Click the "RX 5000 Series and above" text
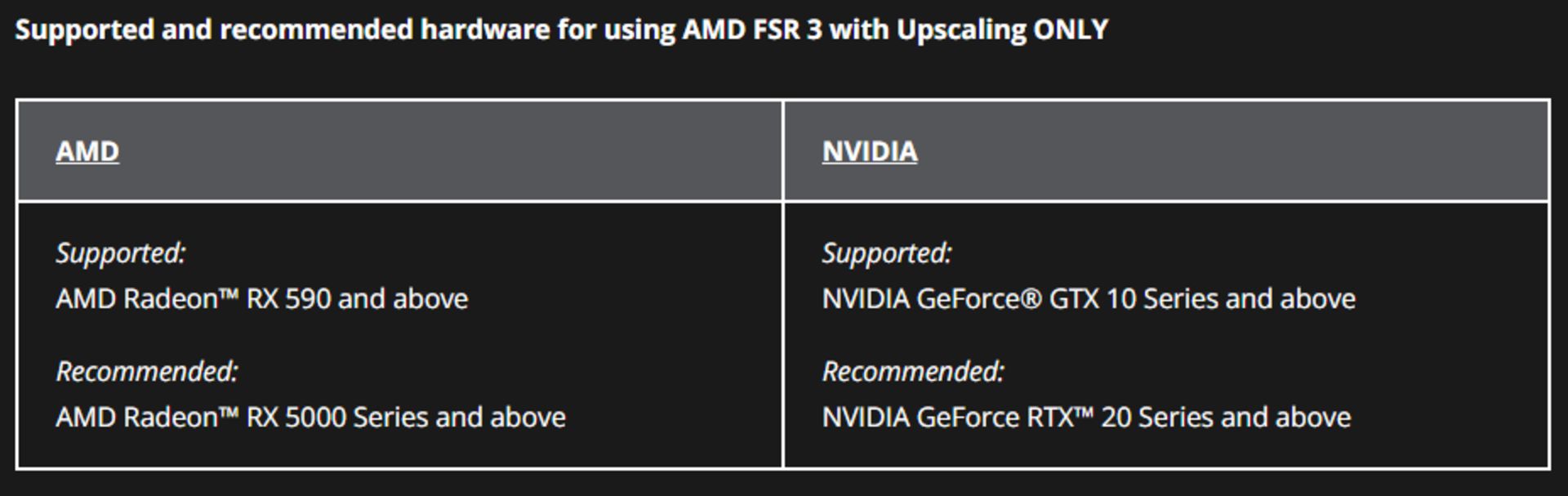 click(x=406, y=418)
